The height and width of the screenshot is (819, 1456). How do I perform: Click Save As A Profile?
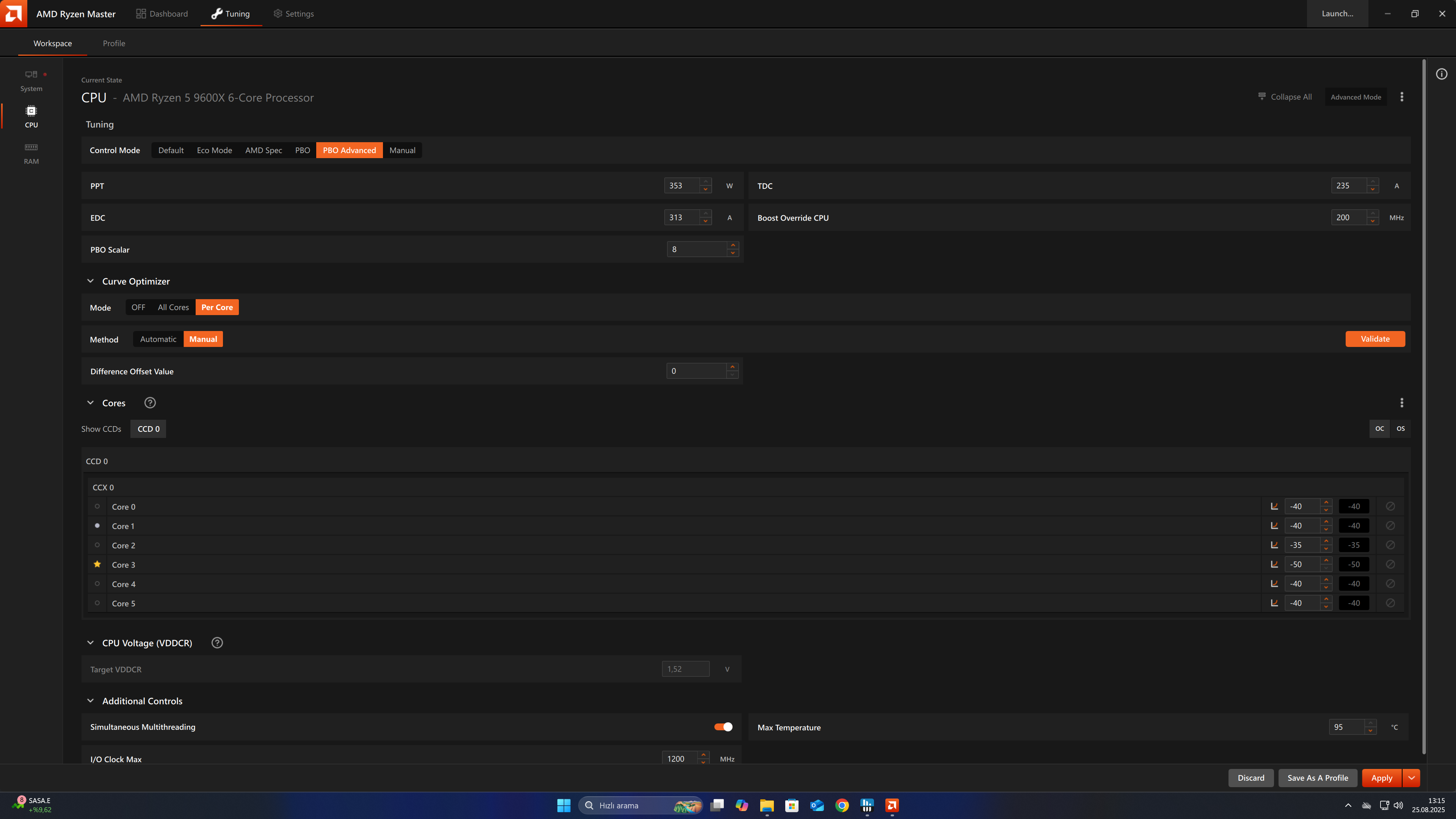point(1318,778)
